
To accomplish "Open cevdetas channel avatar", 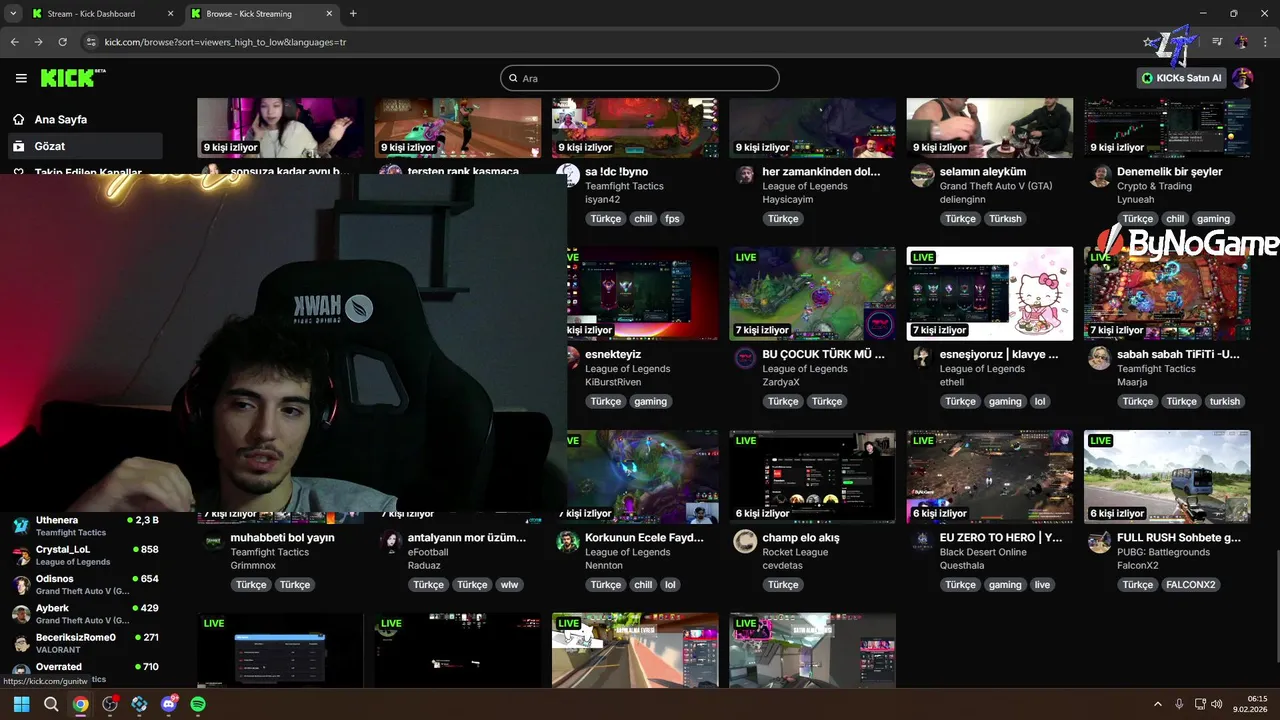I will click(745, 541).
